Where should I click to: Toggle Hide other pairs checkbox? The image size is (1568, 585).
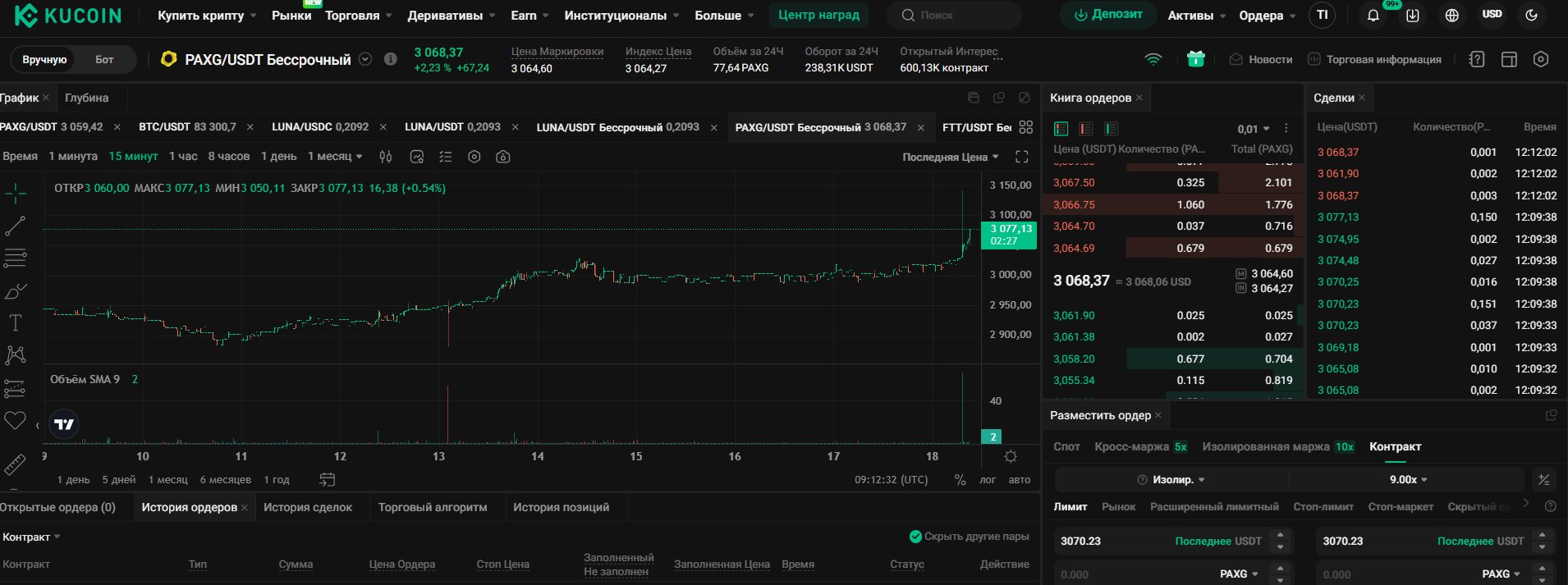click(x=915, y=537)
